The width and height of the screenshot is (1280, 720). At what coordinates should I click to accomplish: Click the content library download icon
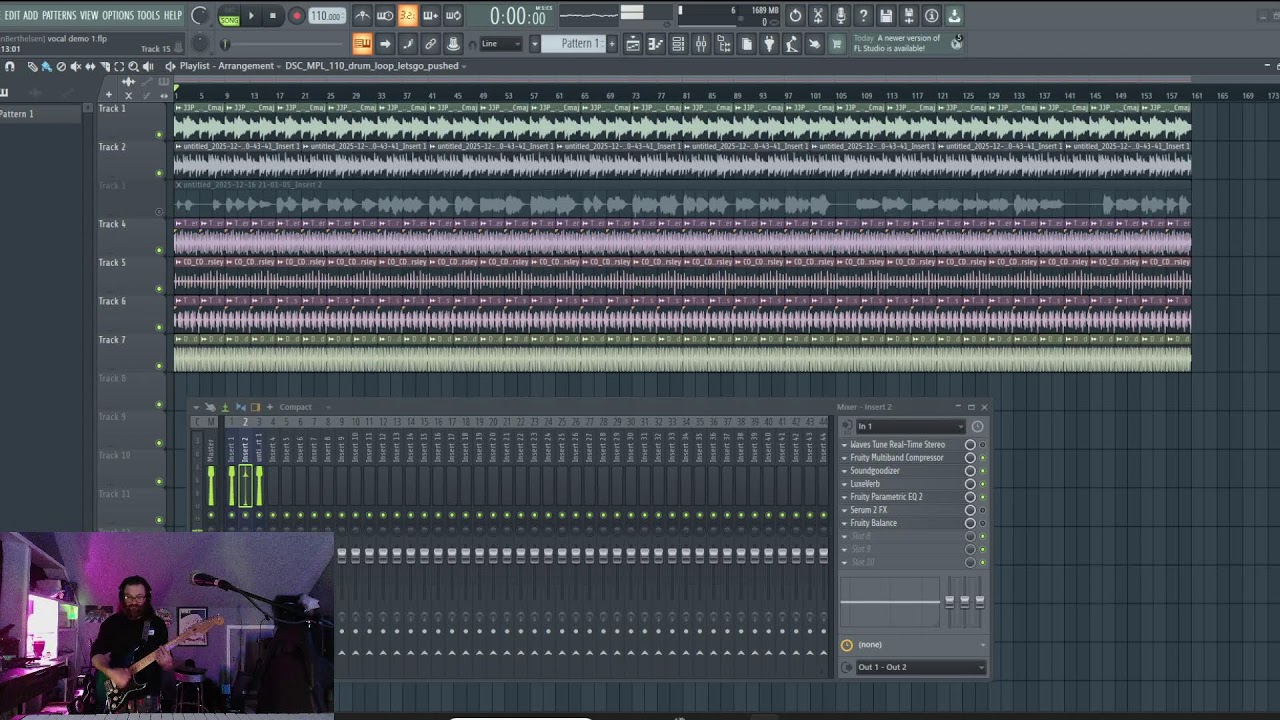tap(954, 15)
